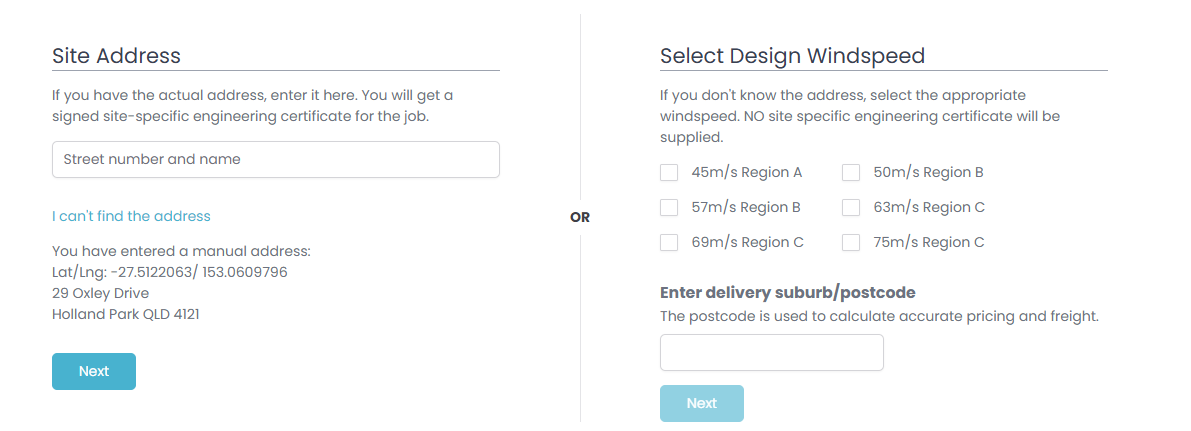This screenshot has height=431, width=1191.
Task: Tick the 45m/s Region A checkbox
Action: (669, 172)
